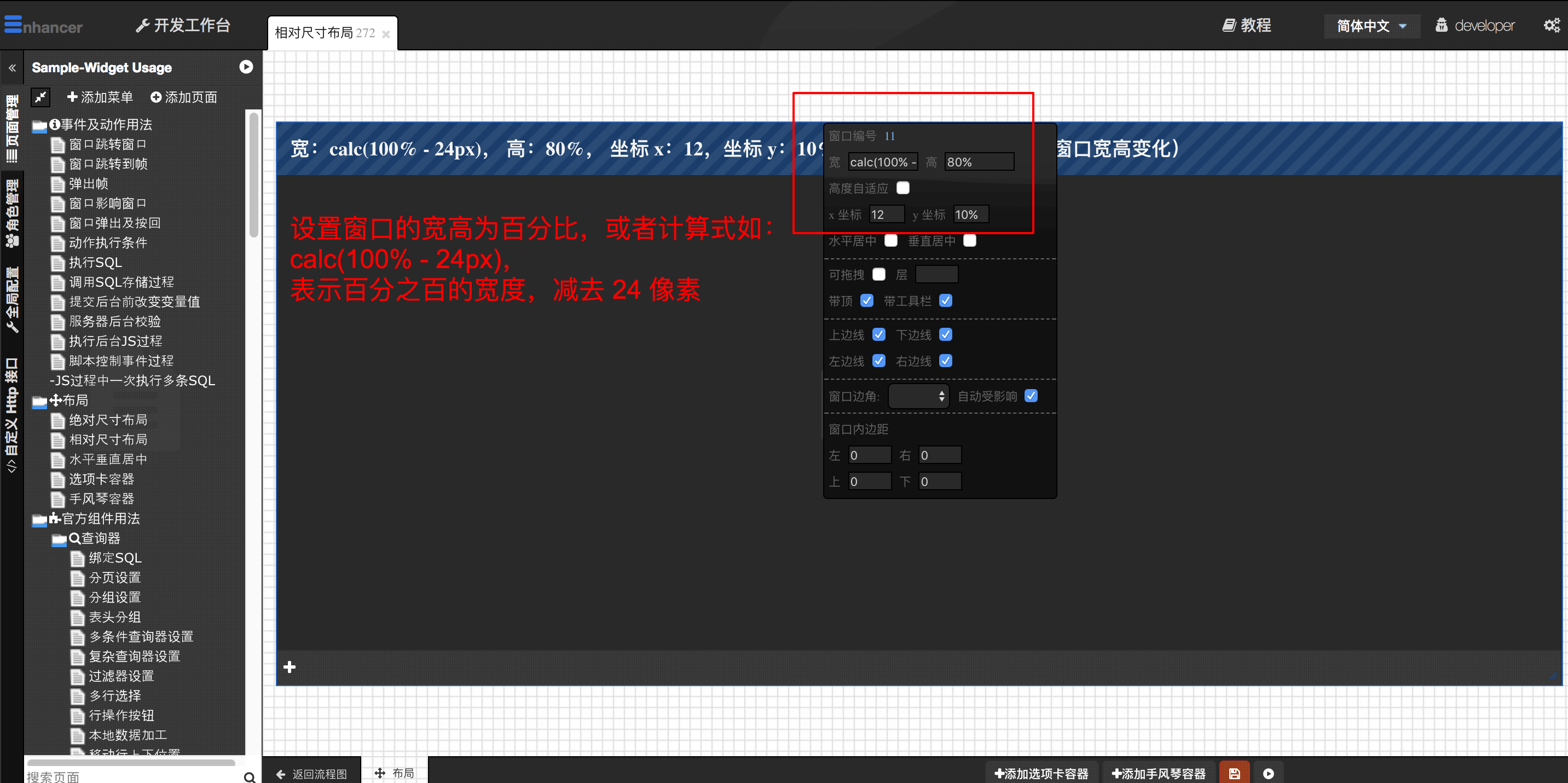Uncheck 下边线 checkbox
The width and height of the screenshot is (1568, 783).
click(945, 335)
